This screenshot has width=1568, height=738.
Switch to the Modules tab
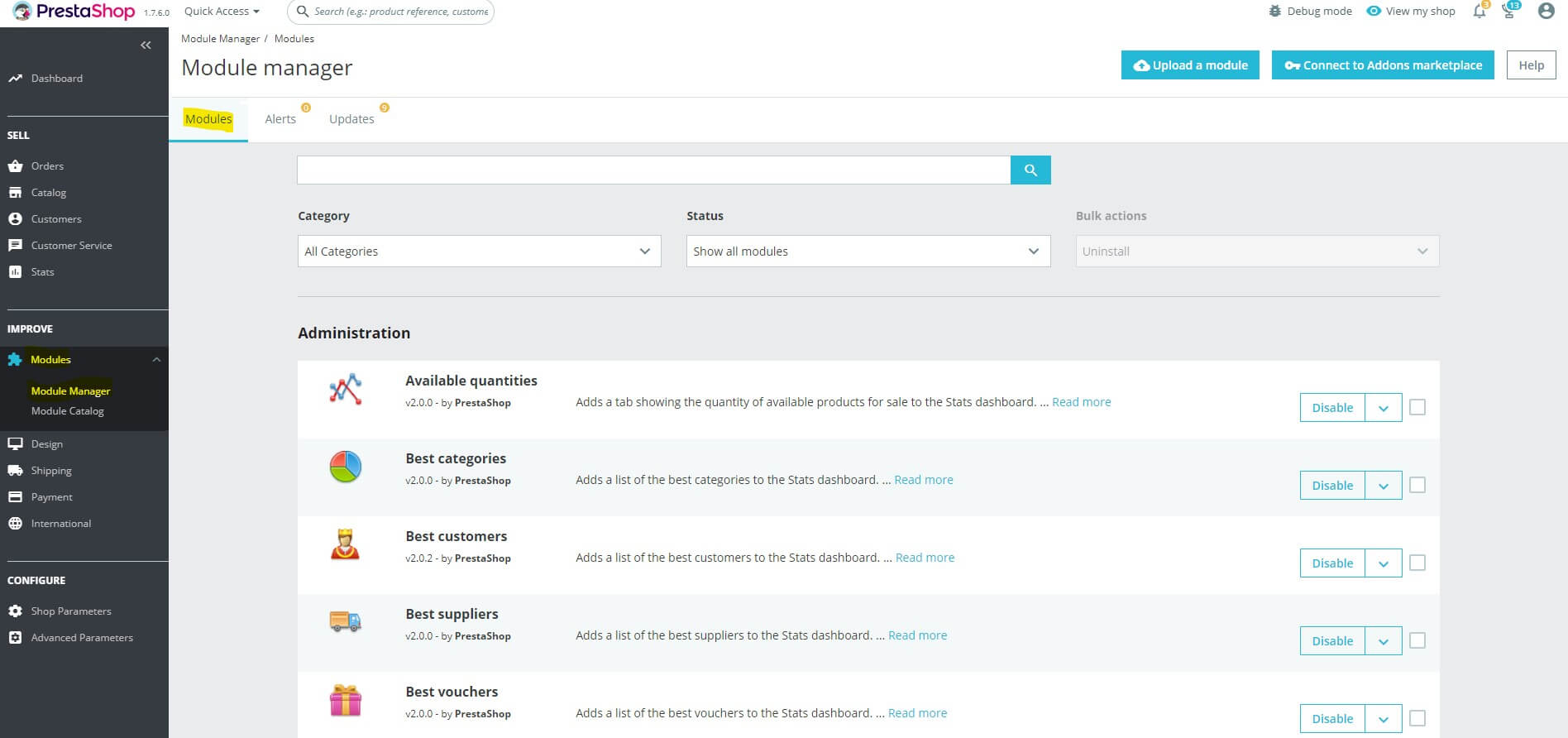pos(208,119)
